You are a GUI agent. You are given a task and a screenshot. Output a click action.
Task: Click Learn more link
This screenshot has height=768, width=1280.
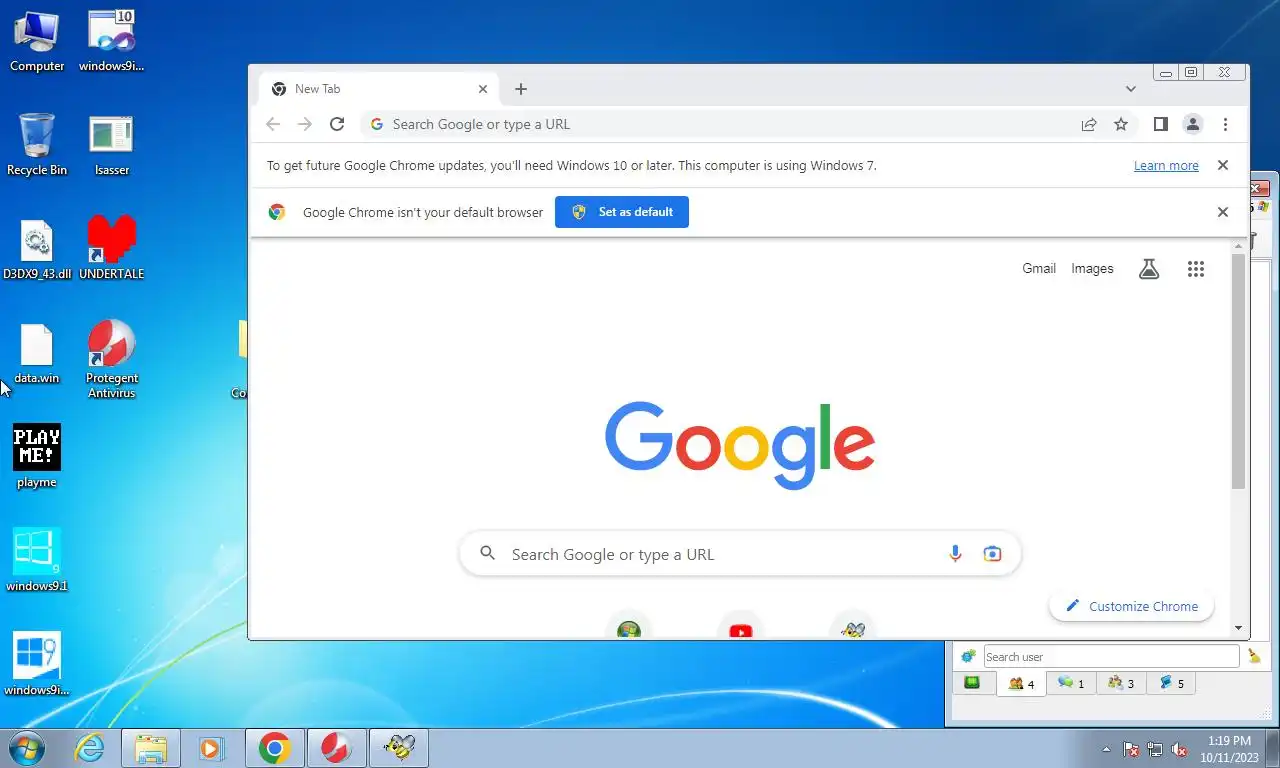(1166, 166)
